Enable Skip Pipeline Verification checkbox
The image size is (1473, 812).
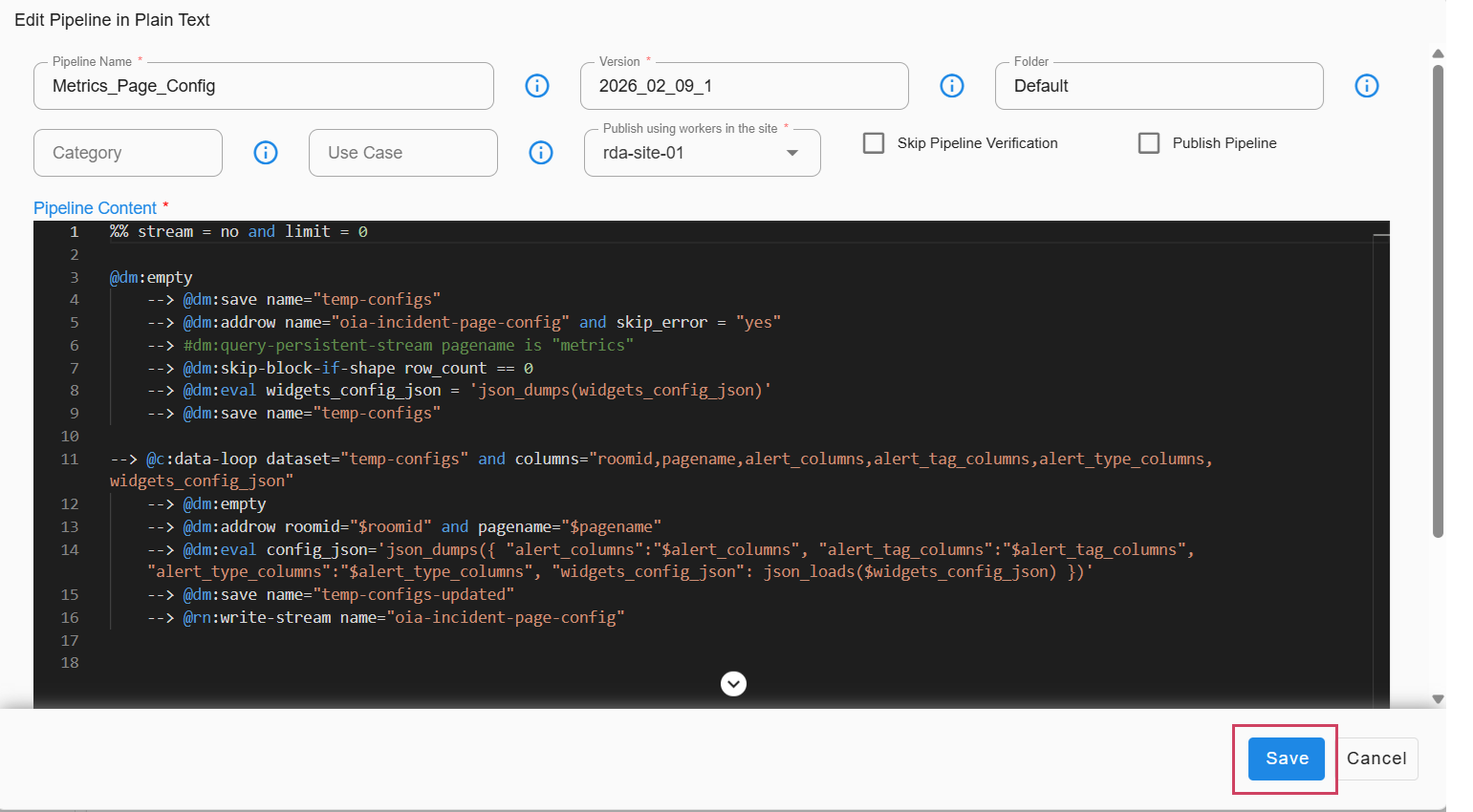pos(874,143)
